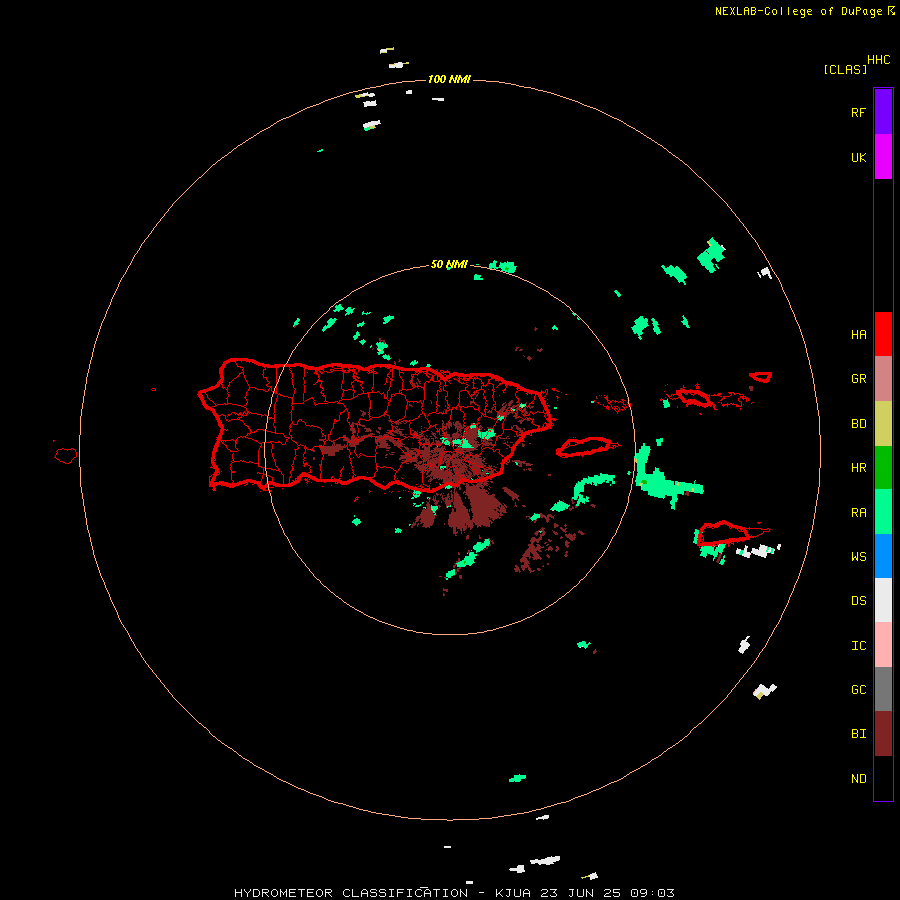The image size is (900, 900).
Task: Click the IC legend label
Action: pyautogui.click(x=858, y=646)
